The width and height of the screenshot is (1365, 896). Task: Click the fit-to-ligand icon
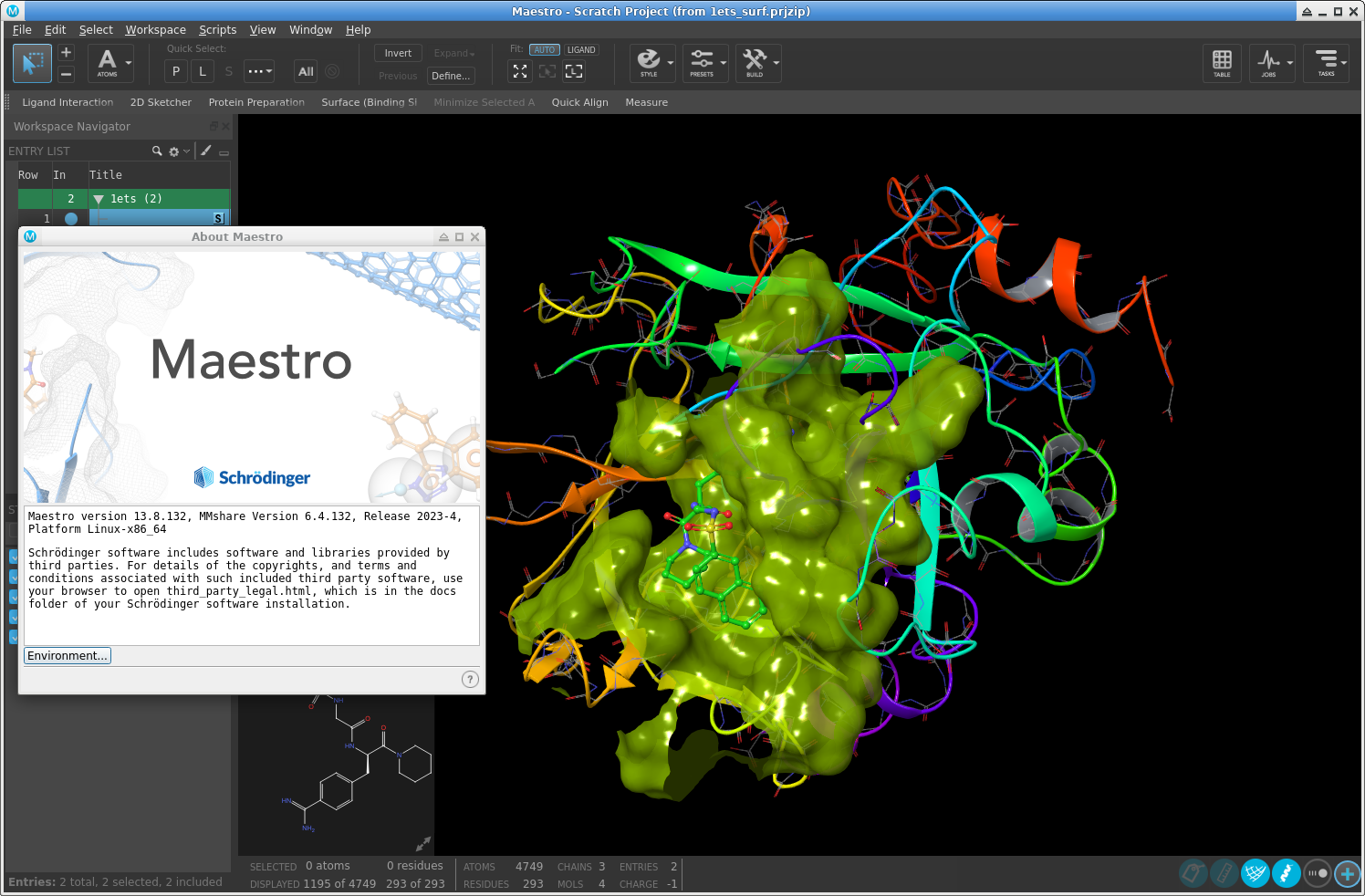click(x=574, y=71)
